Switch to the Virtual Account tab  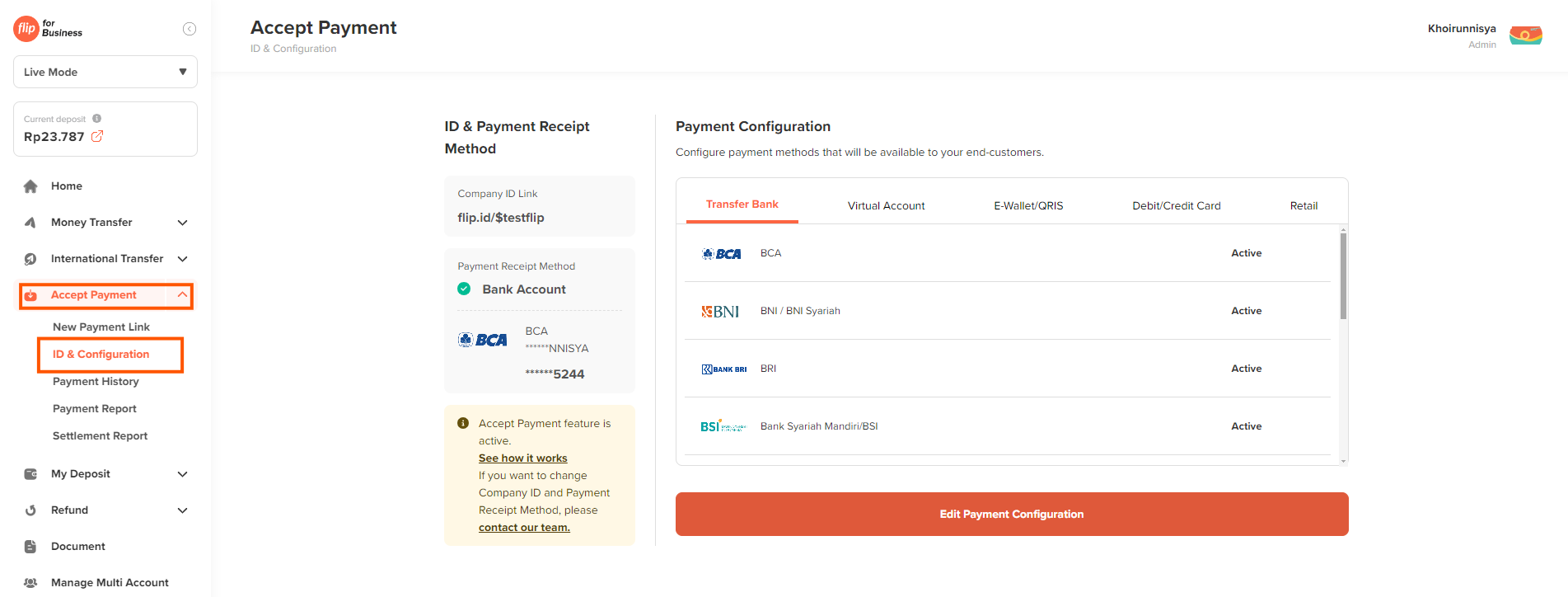point(886,205)
